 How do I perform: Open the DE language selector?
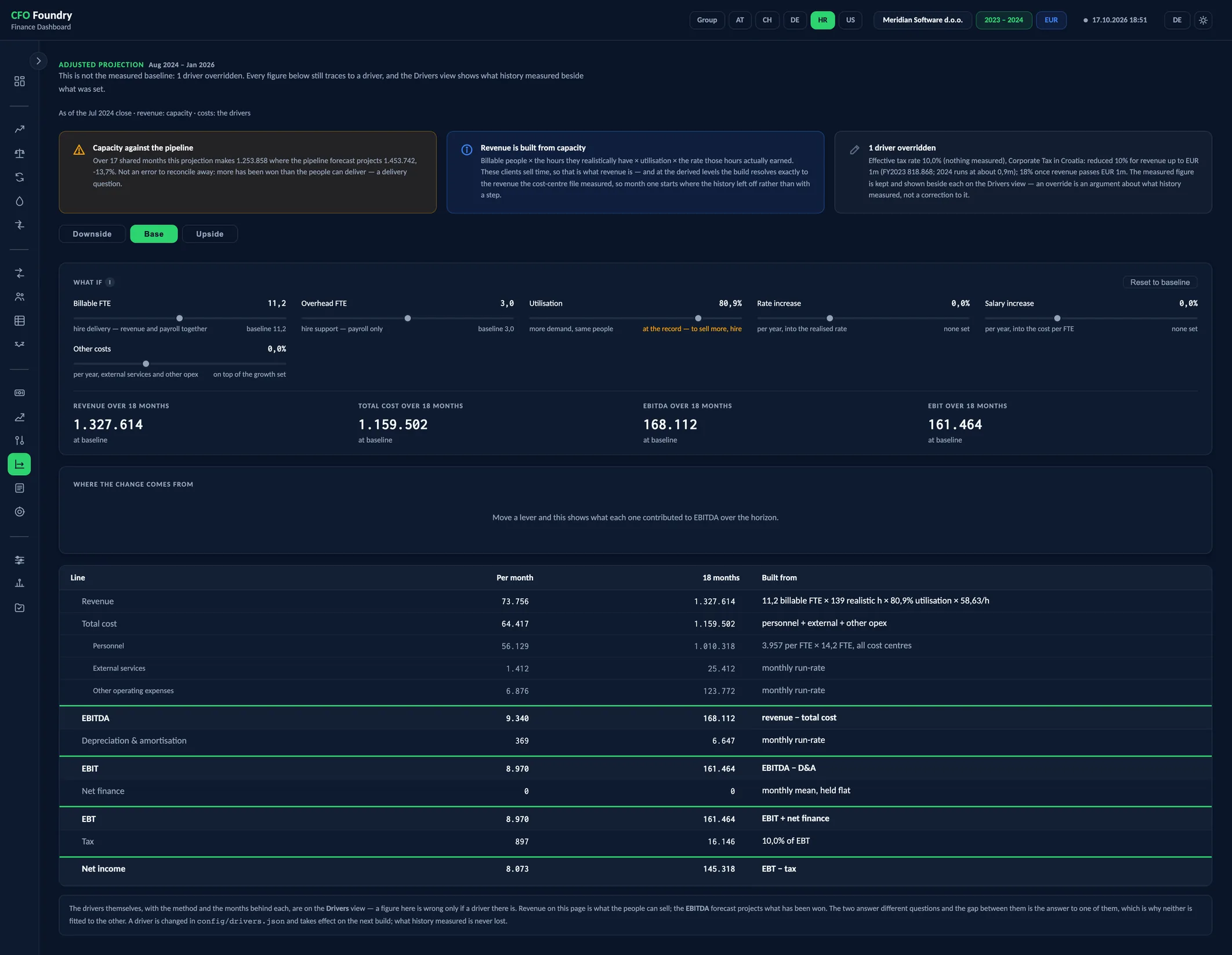pos(1177,20)
